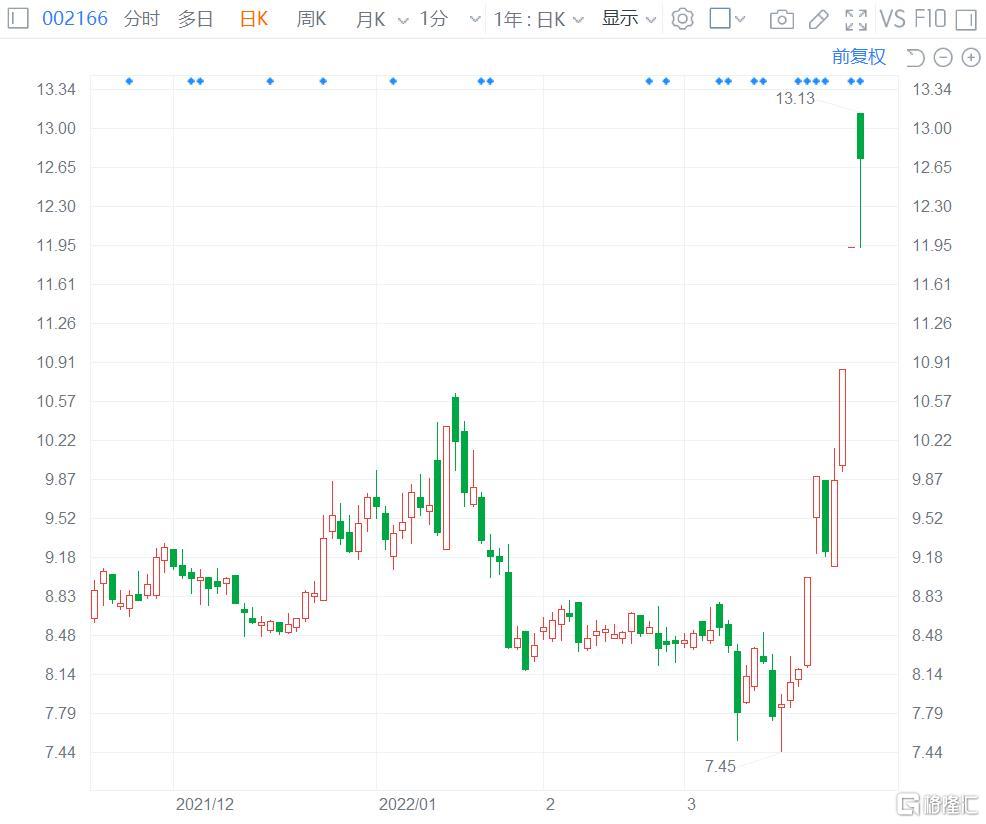This screenshot has width=986, height=824.
Task: Click the left axis 10.91 price label
Action: tap(56, 362)
